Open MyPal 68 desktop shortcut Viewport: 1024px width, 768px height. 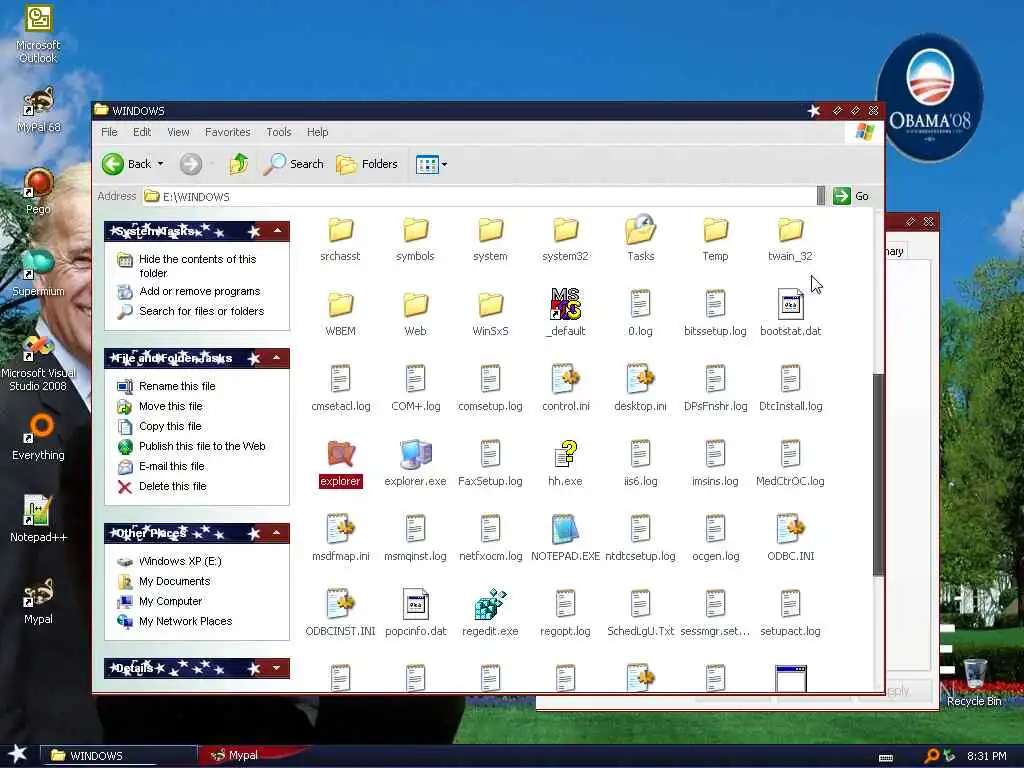[38, 110]
